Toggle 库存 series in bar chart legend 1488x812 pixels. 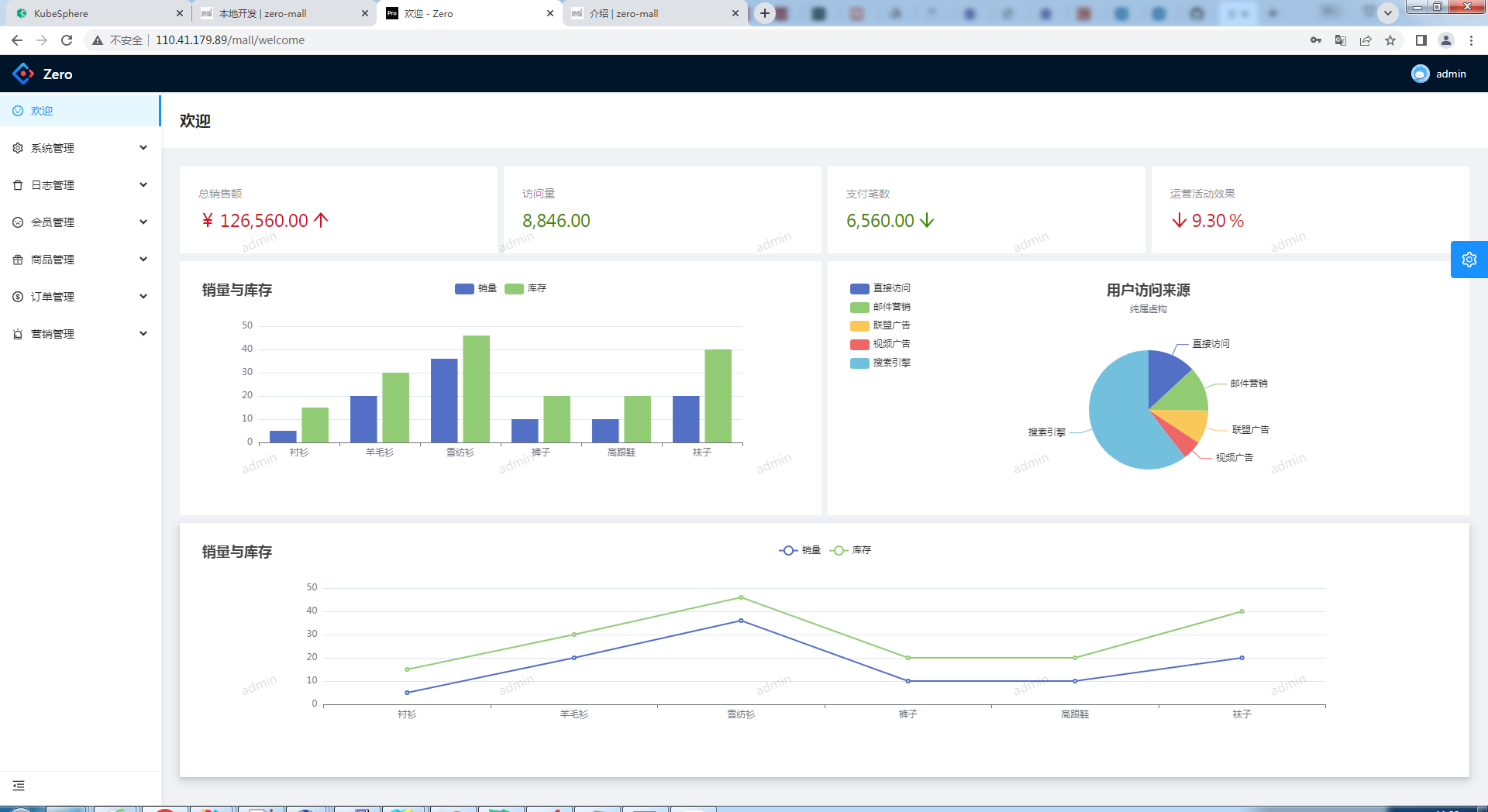tap(525, 288)
